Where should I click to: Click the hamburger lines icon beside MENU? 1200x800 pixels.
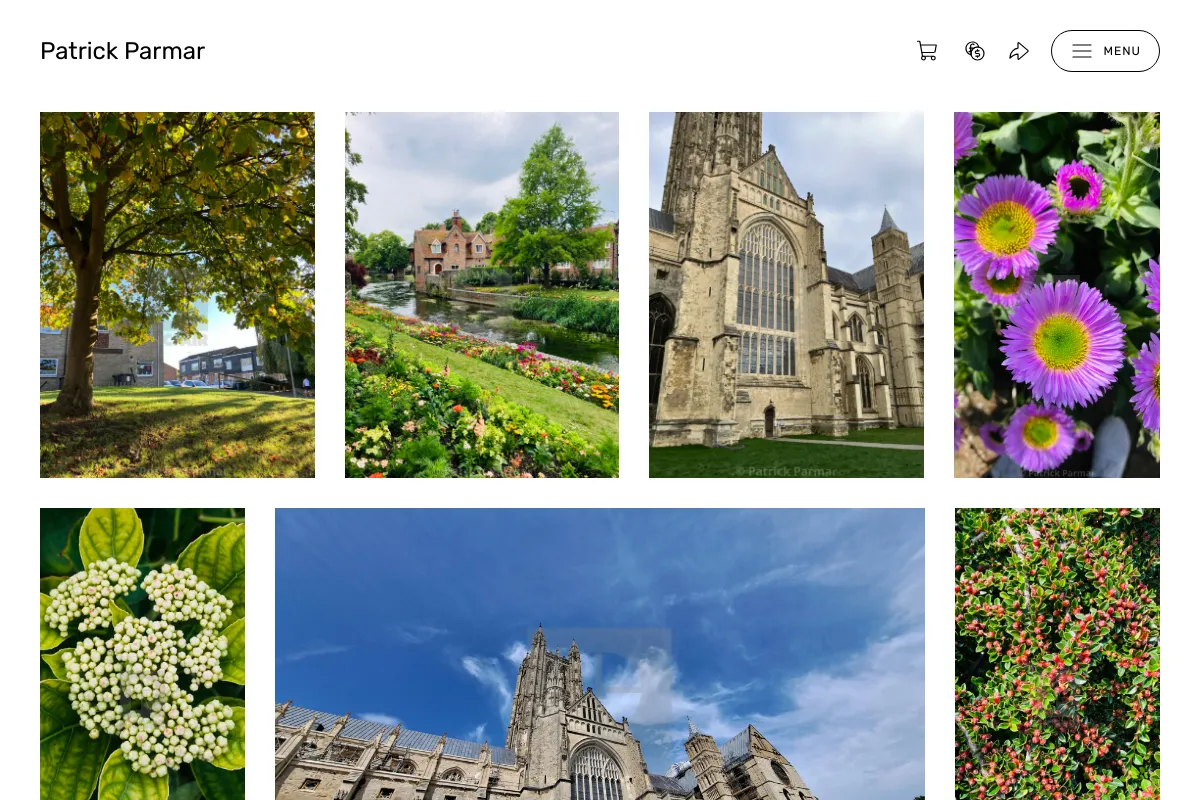click(1082, 51)
